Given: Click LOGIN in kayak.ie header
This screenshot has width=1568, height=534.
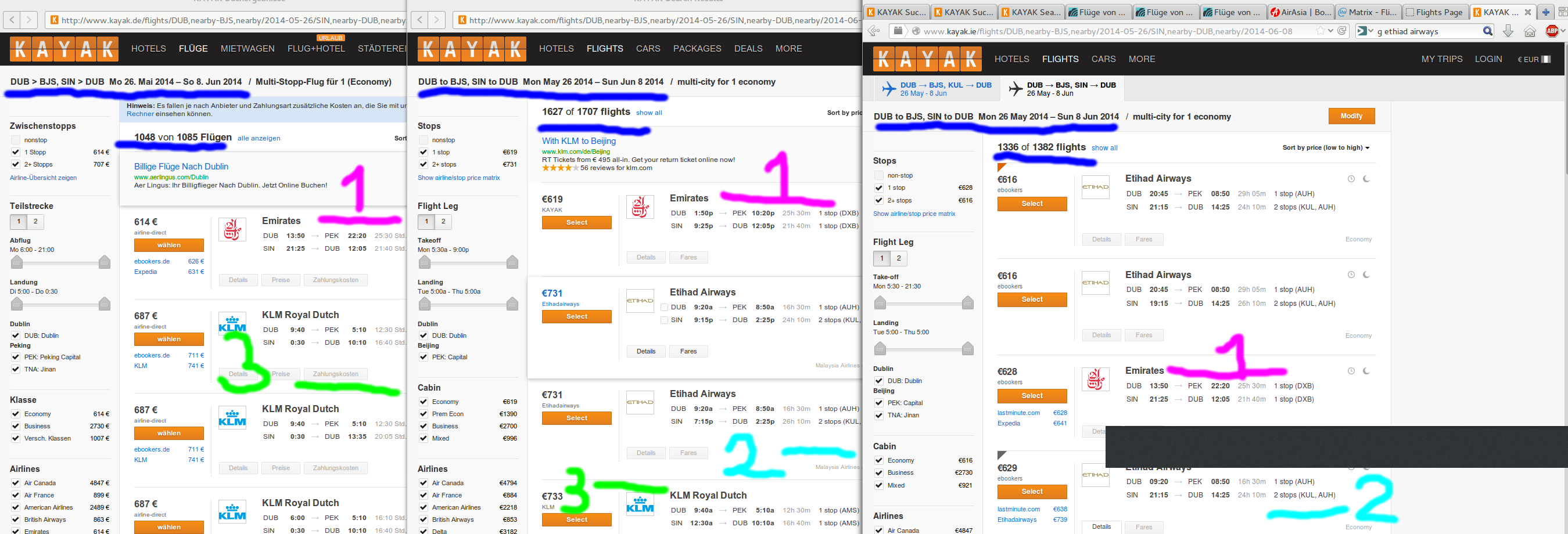Looking at the screenshot, I should coord(1488,59).
